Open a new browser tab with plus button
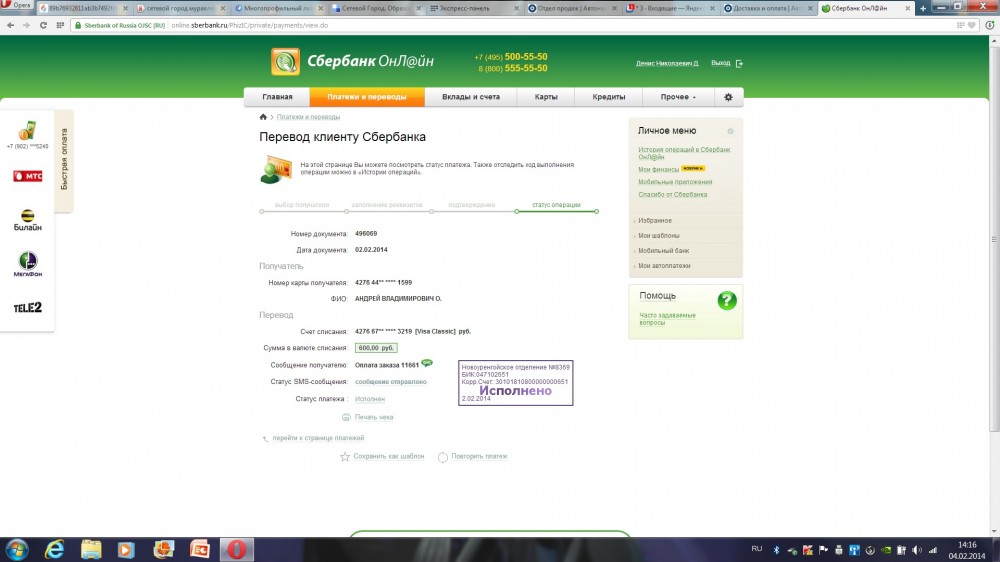1000x562 pixels. point(923,8)
